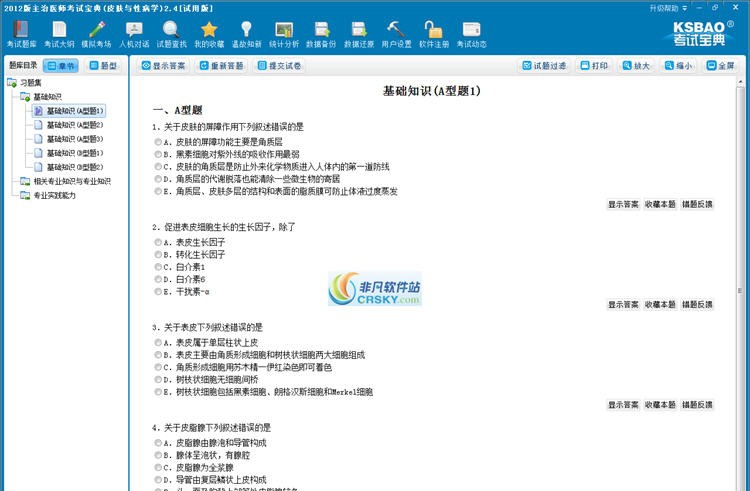750x491 pixels.
Task: Click the 打印 print button
Action: coord(594,65)
